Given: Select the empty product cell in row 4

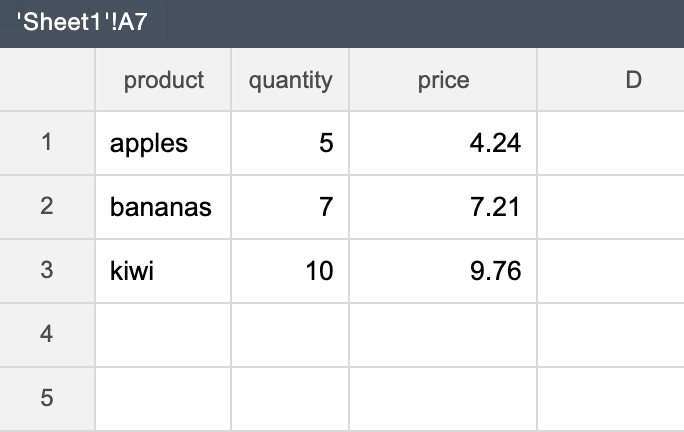Looking at the screenshot, I should click(x=163, y=335).
